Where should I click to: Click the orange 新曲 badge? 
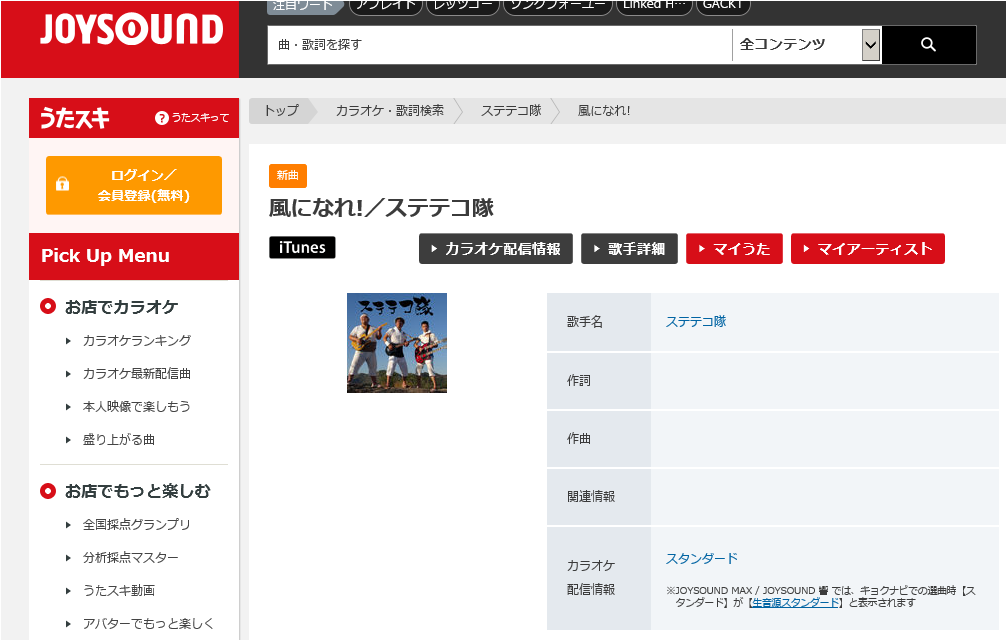[x=288, y=175]
